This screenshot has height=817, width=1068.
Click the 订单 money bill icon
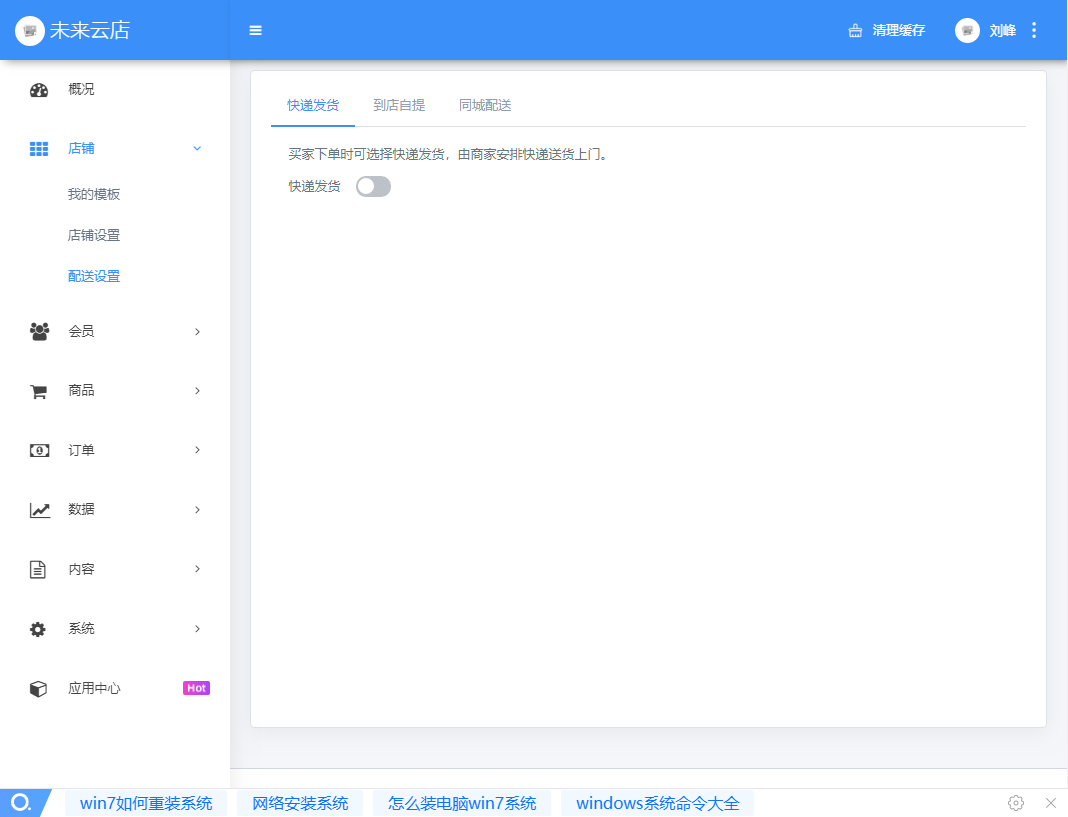[39, 450]
